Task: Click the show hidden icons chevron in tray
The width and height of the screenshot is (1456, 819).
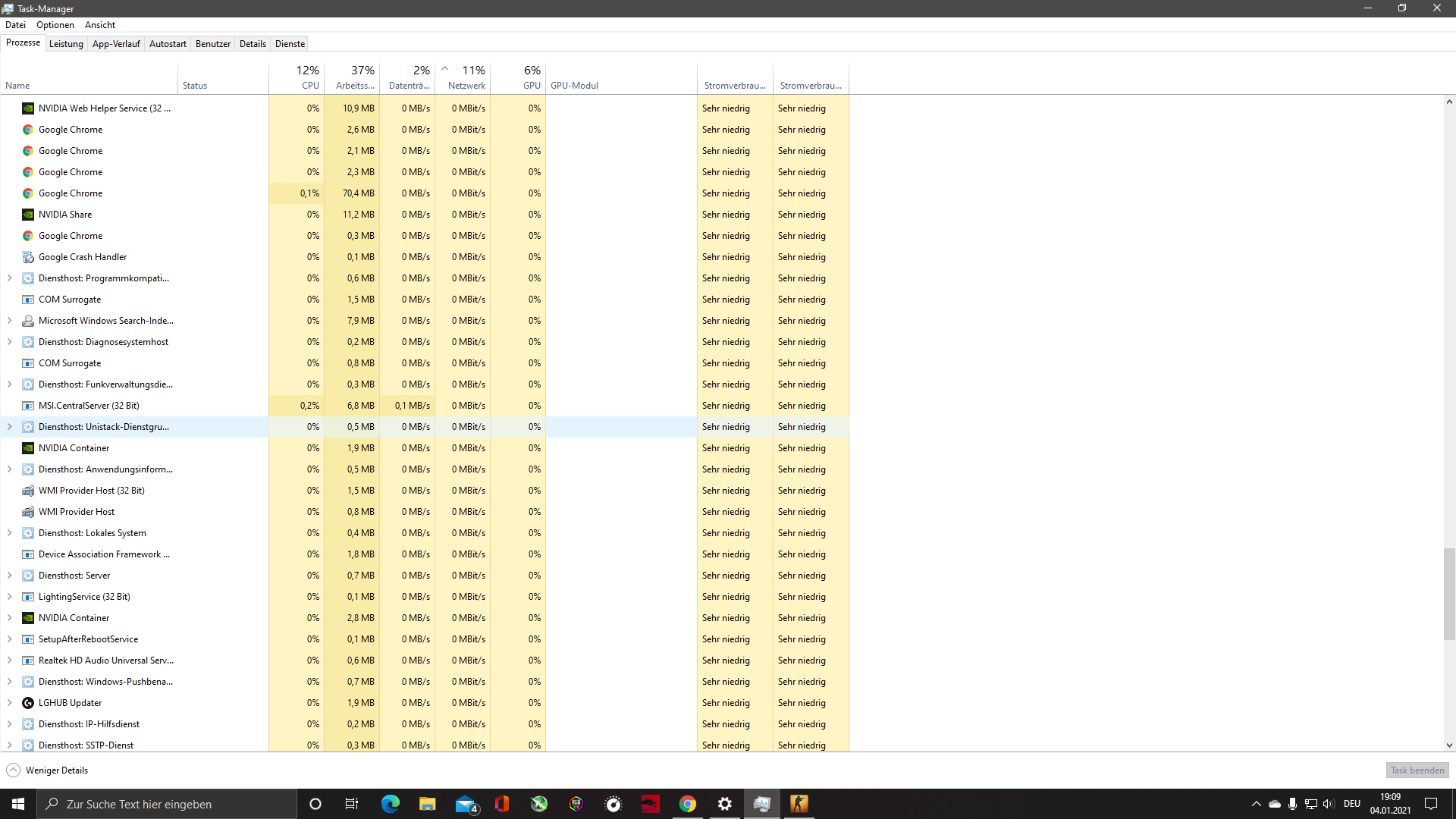Action: point(1257,804)
